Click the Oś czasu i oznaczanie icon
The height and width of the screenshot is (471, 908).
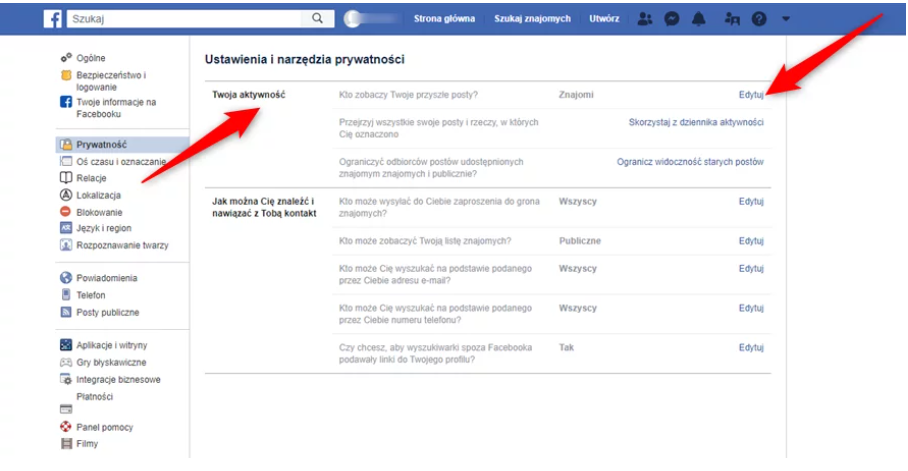click(66, 161)
